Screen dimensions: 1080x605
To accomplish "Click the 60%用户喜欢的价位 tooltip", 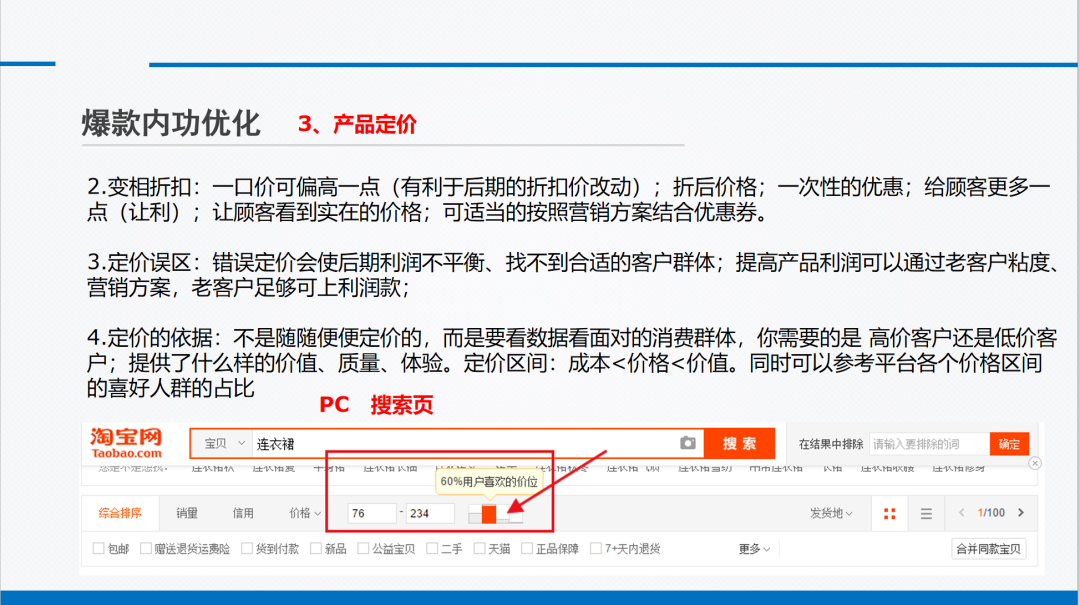I will (489, 482).
